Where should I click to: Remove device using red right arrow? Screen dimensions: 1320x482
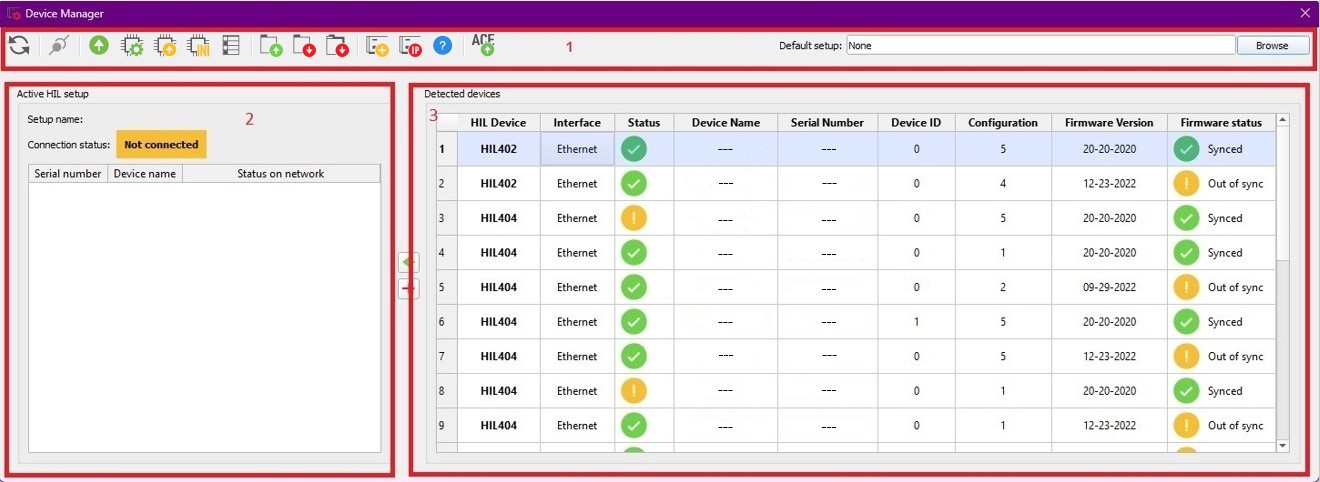click(409, 288)
